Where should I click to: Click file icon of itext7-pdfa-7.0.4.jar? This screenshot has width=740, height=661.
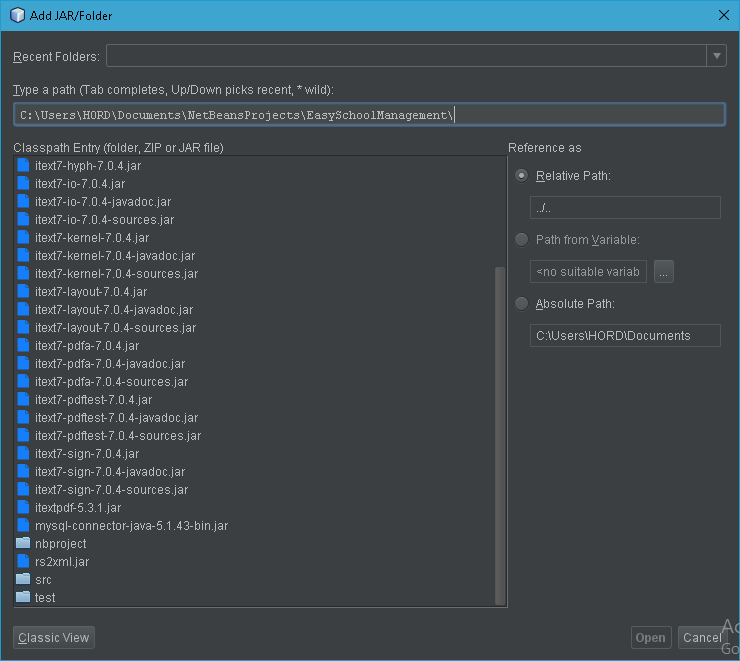tap(23, 345)
